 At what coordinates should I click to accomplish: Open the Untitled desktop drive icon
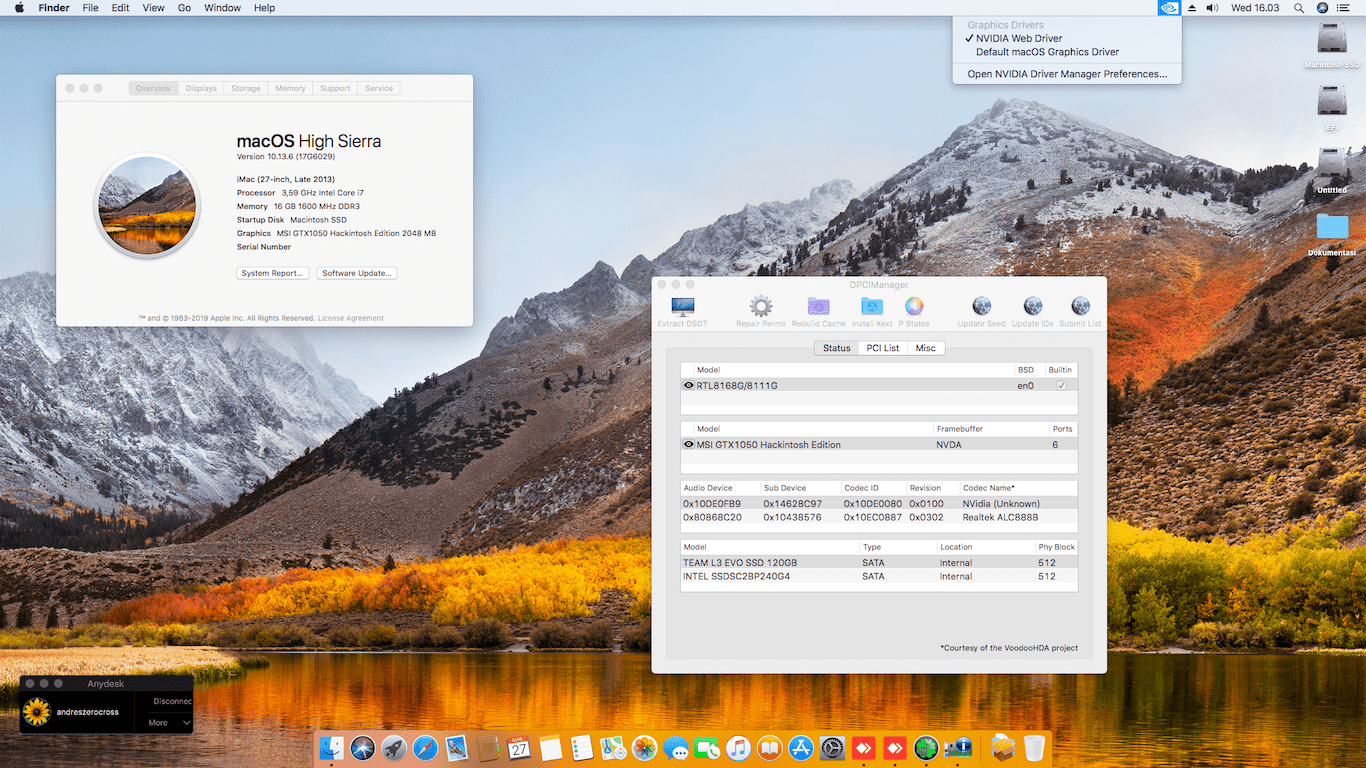click(1332, 164)
